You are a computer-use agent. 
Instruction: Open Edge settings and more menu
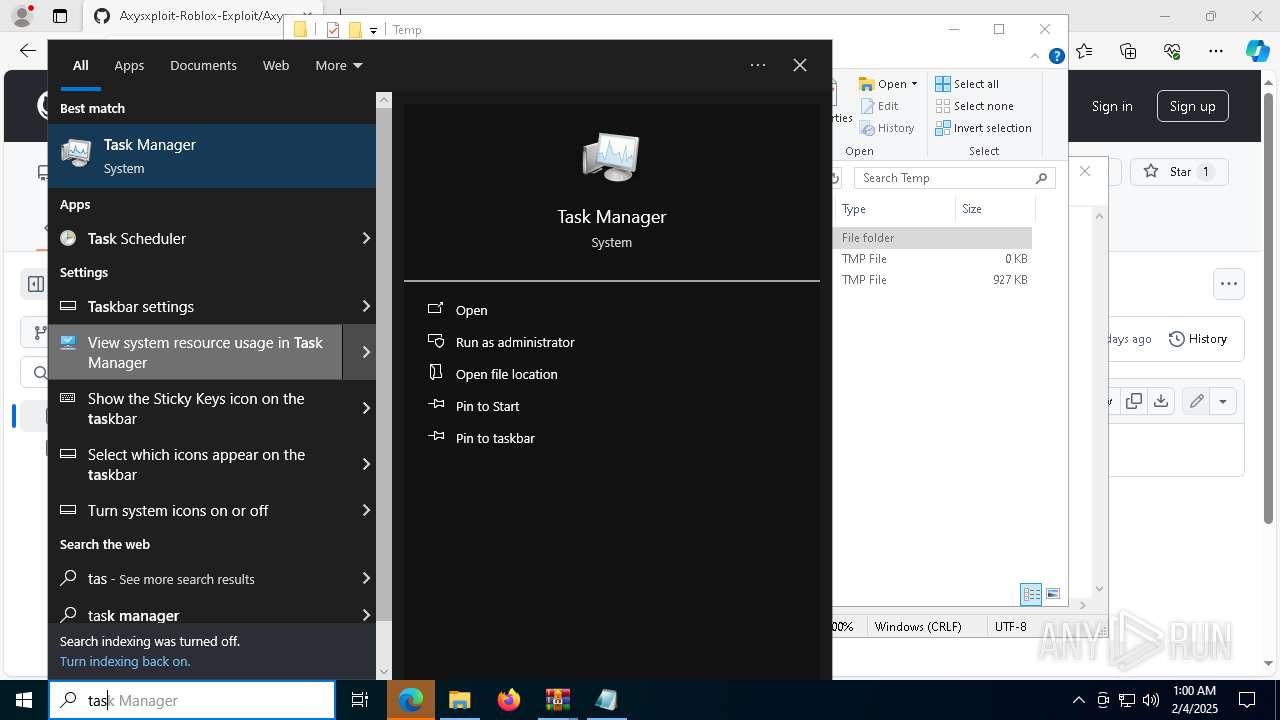[x=1215, y=51]
